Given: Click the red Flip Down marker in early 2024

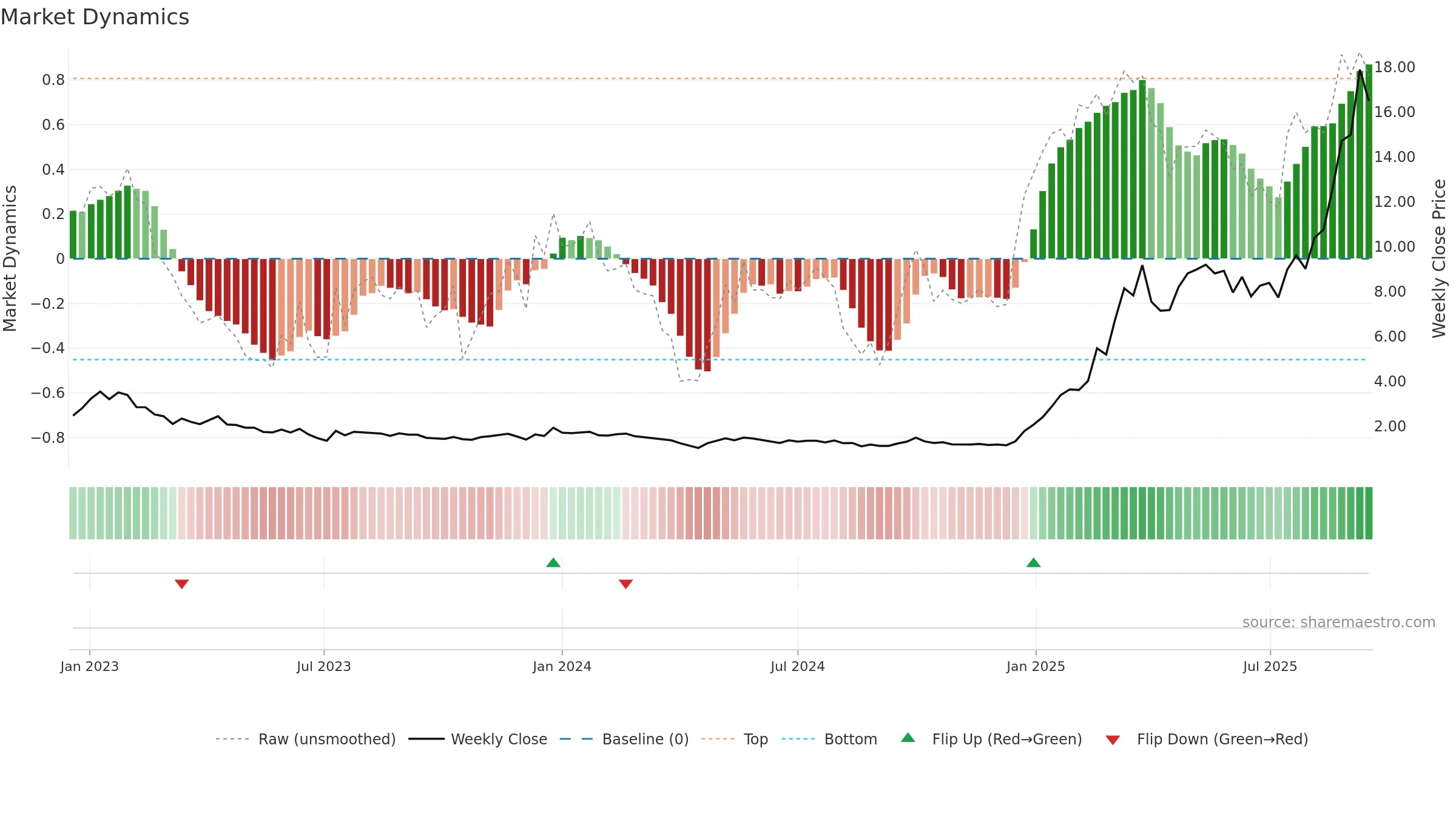Looking at the screenshot, I should 626,584.
